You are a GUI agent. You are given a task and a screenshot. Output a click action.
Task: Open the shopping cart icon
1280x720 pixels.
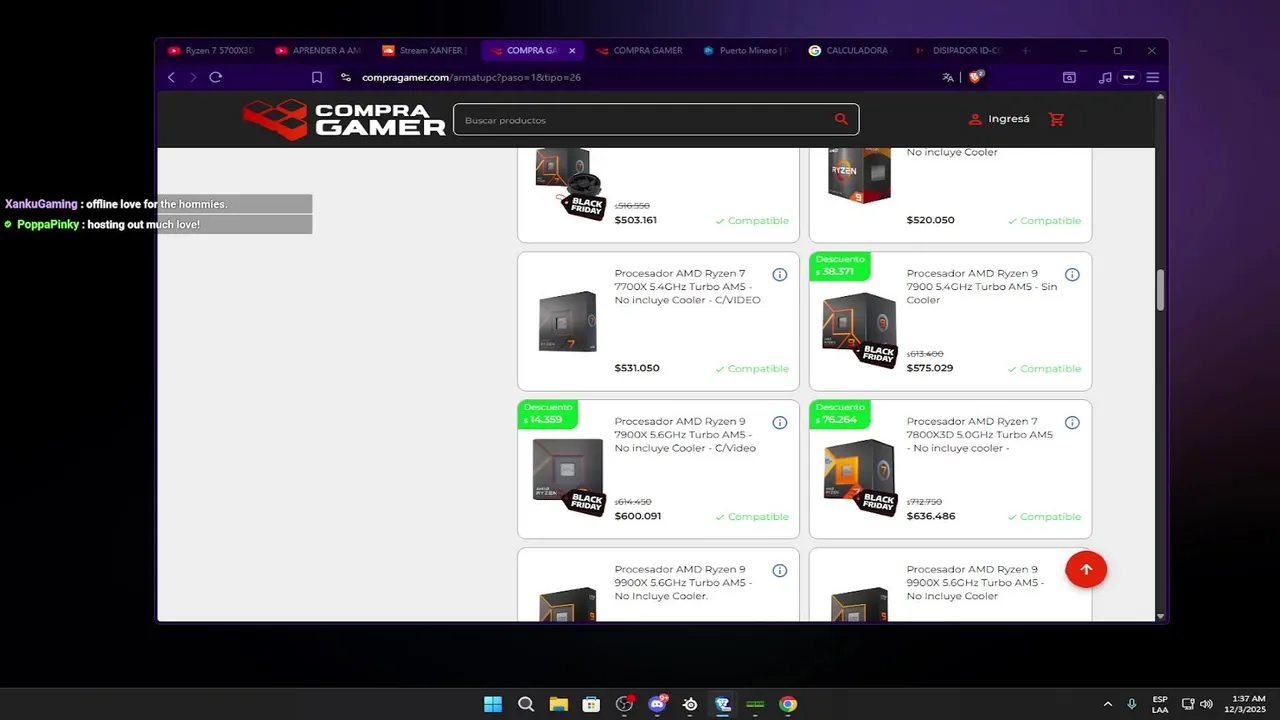[x=1056, y=119]
